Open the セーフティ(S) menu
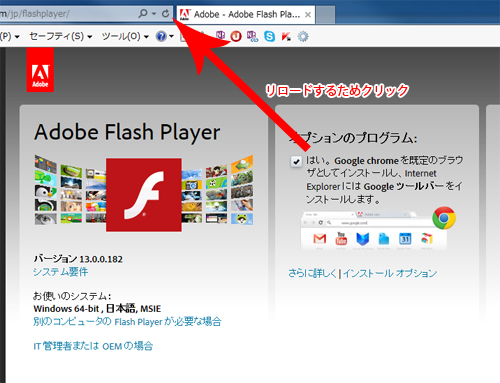Viewport: 500px width, 383px height. [x=61, y=36]
